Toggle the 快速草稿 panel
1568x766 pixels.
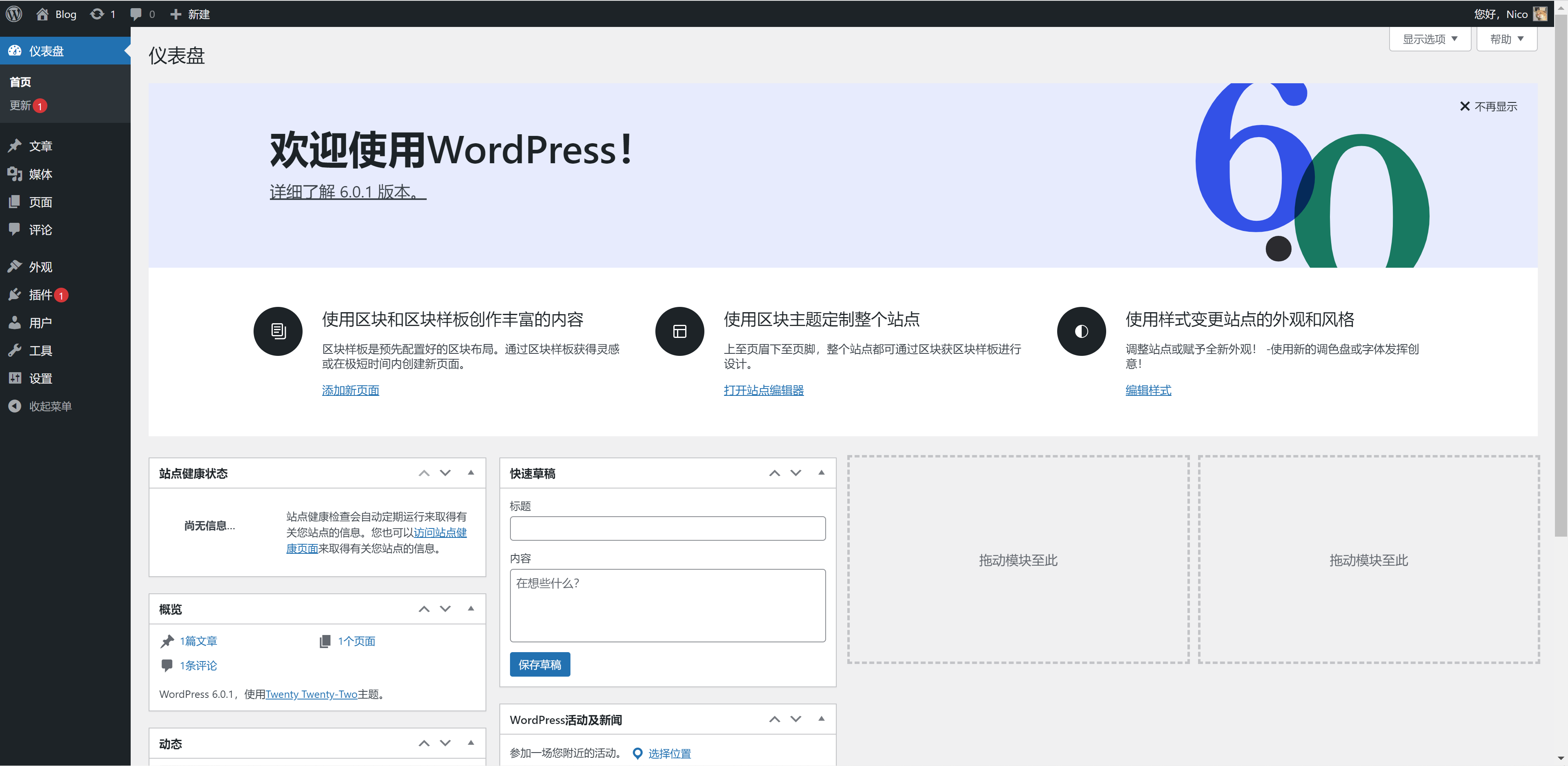821,473
